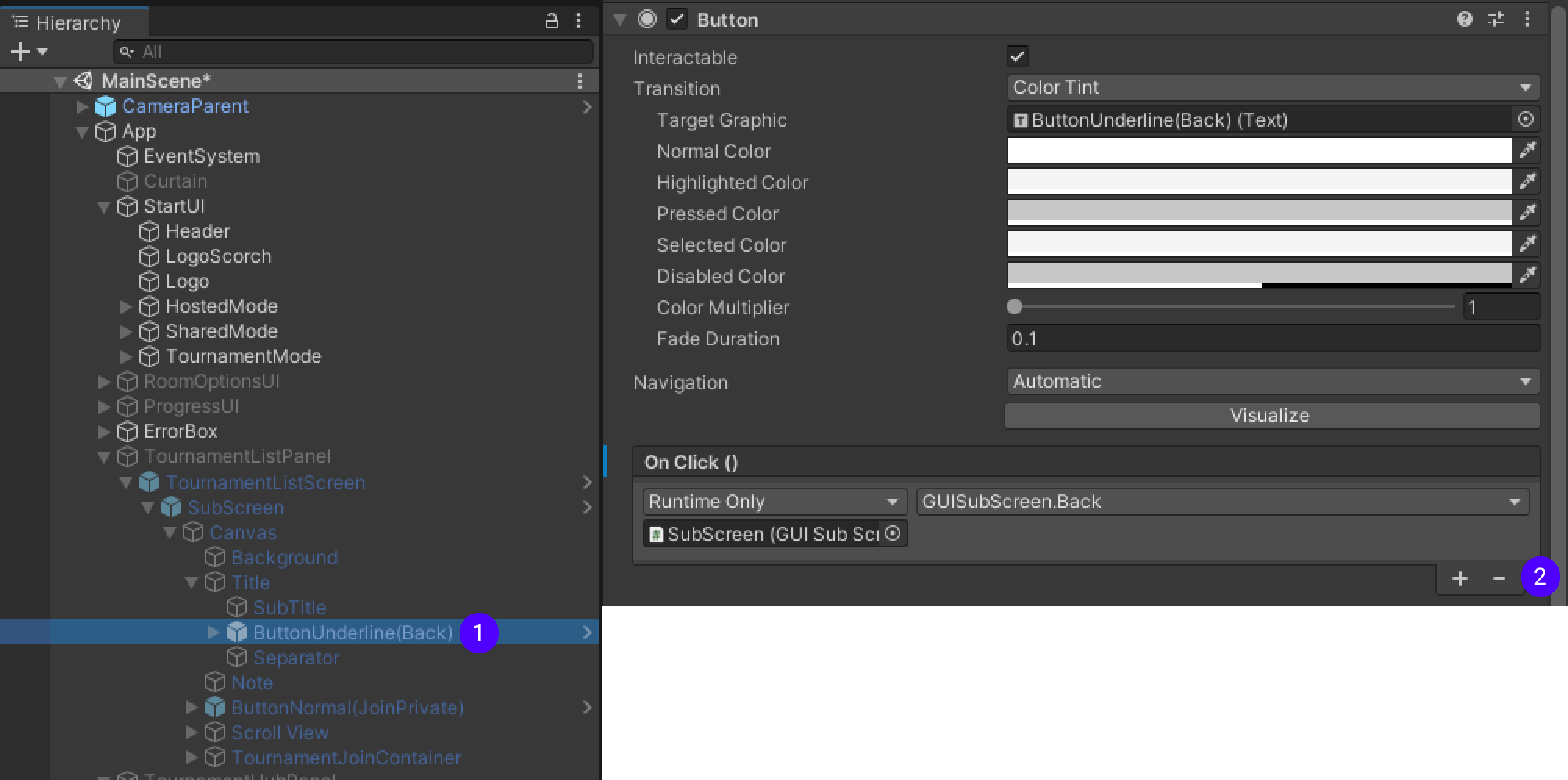Open the MainScene options menu
Screen dimensions: 1568x780
579,81
